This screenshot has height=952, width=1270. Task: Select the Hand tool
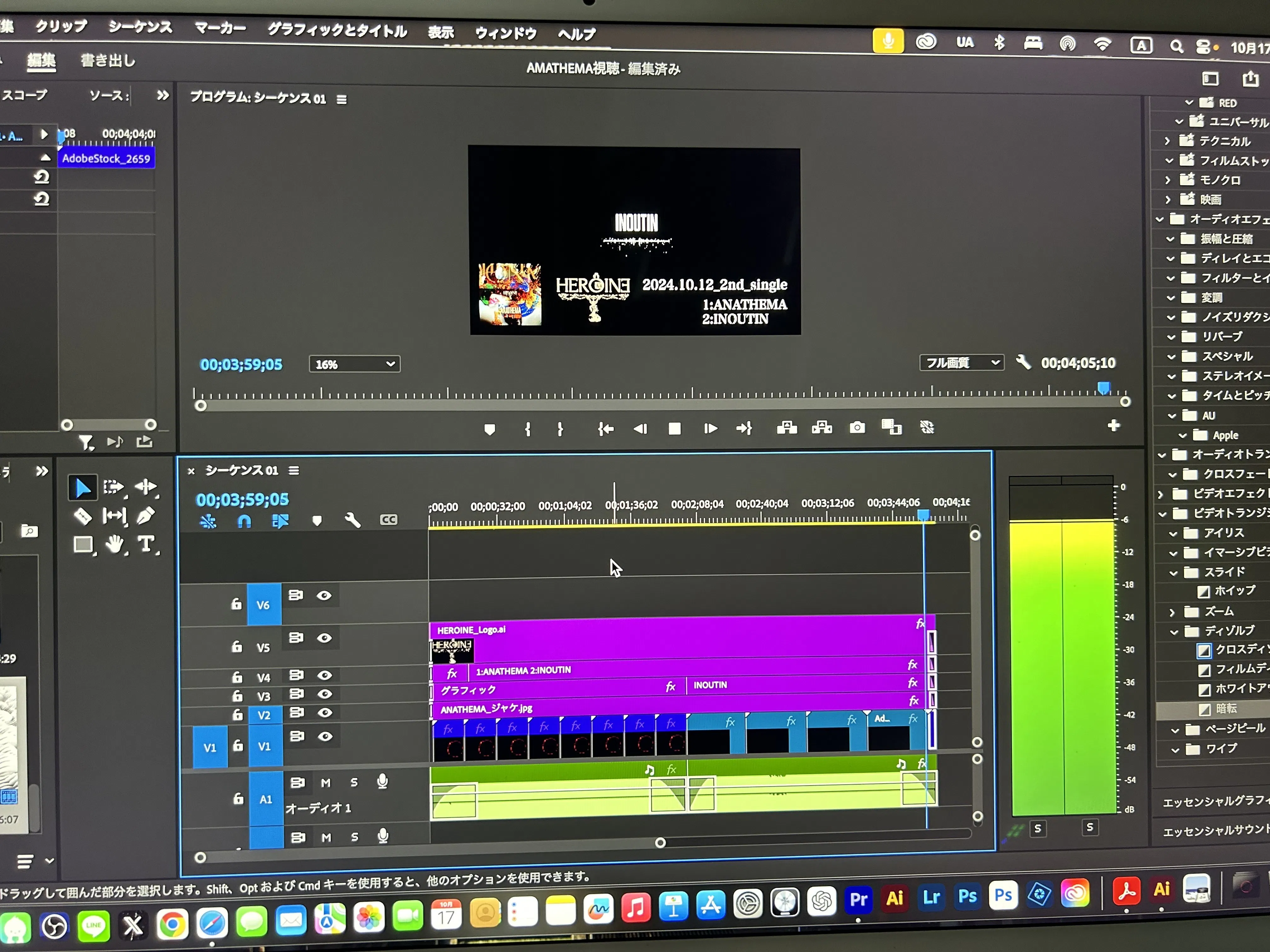(115, 544)
